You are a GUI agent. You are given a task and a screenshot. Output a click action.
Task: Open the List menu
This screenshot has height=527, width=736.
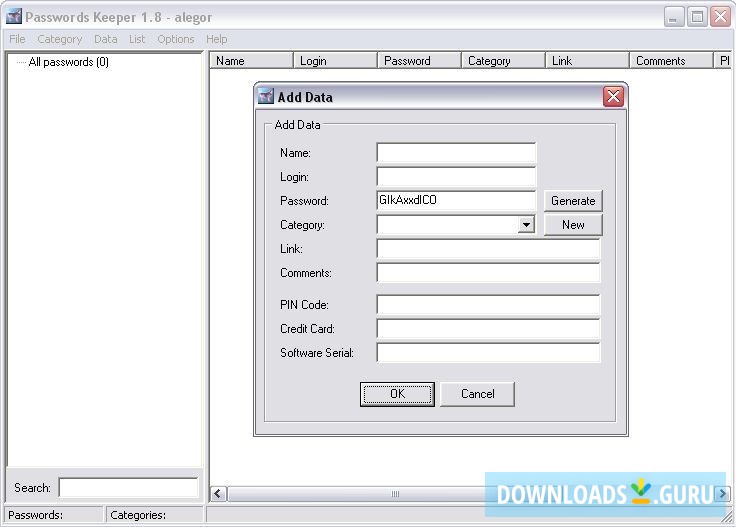pos(137,39)
